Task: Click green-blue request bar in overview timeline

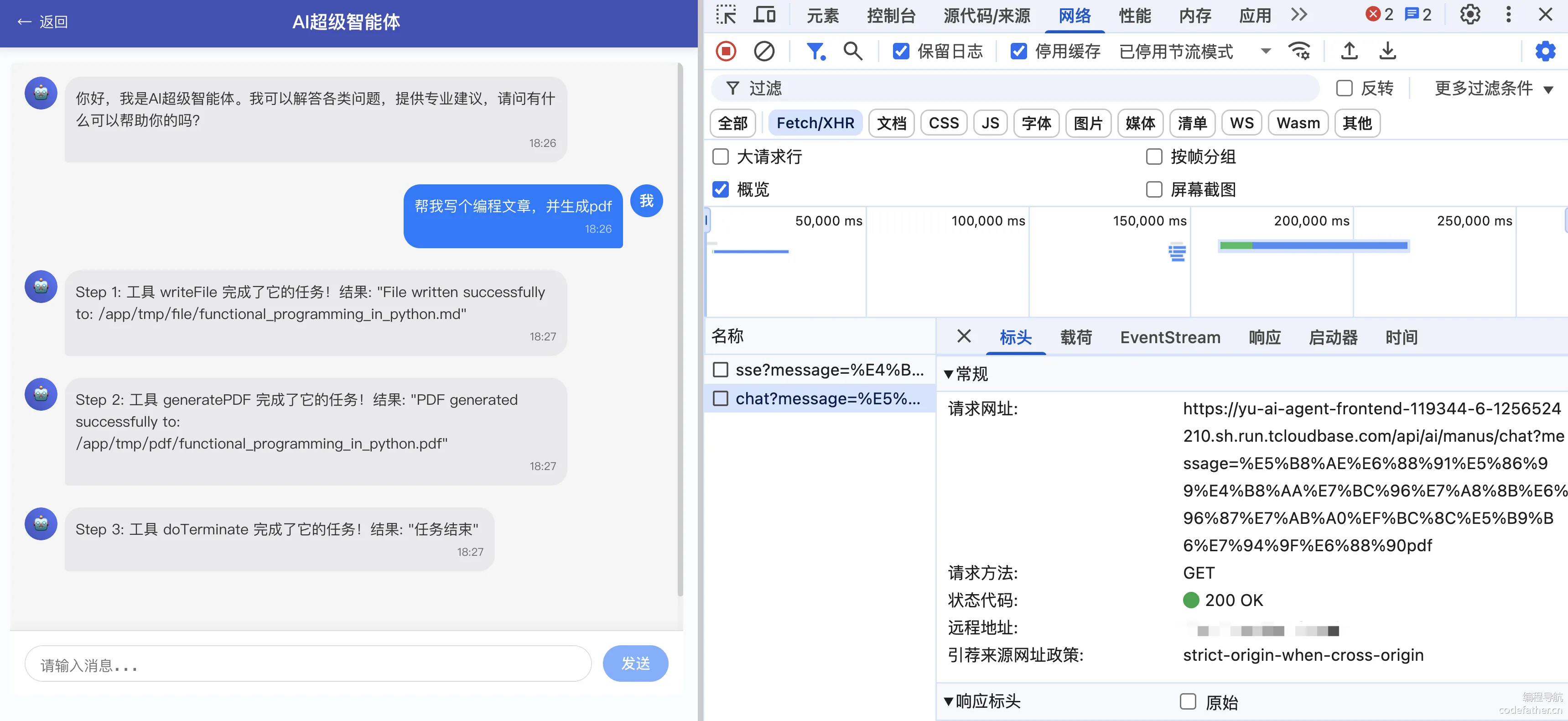Action: [1314, 246]
